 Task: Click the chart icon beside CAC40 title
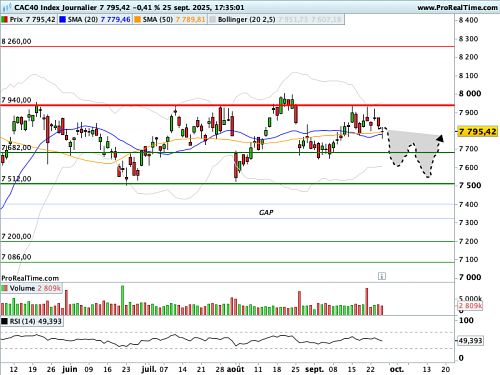(x=7, y=7)
